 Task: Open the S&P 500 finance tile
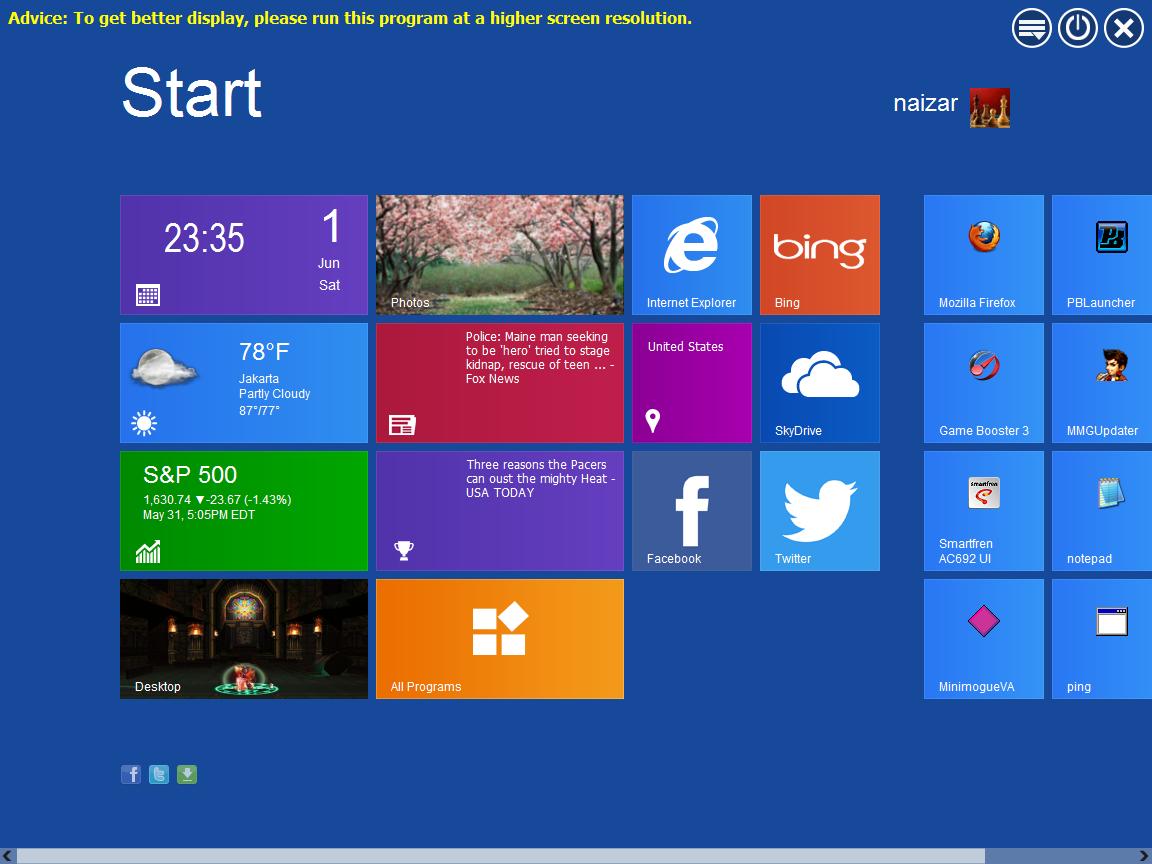tap(243, 511)
